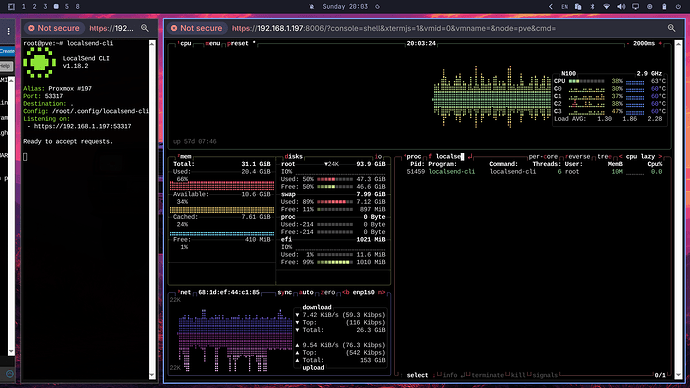Open the display monitor tray icon
Image resolution: width=690 pixels, height=388 pixels.
635,7
